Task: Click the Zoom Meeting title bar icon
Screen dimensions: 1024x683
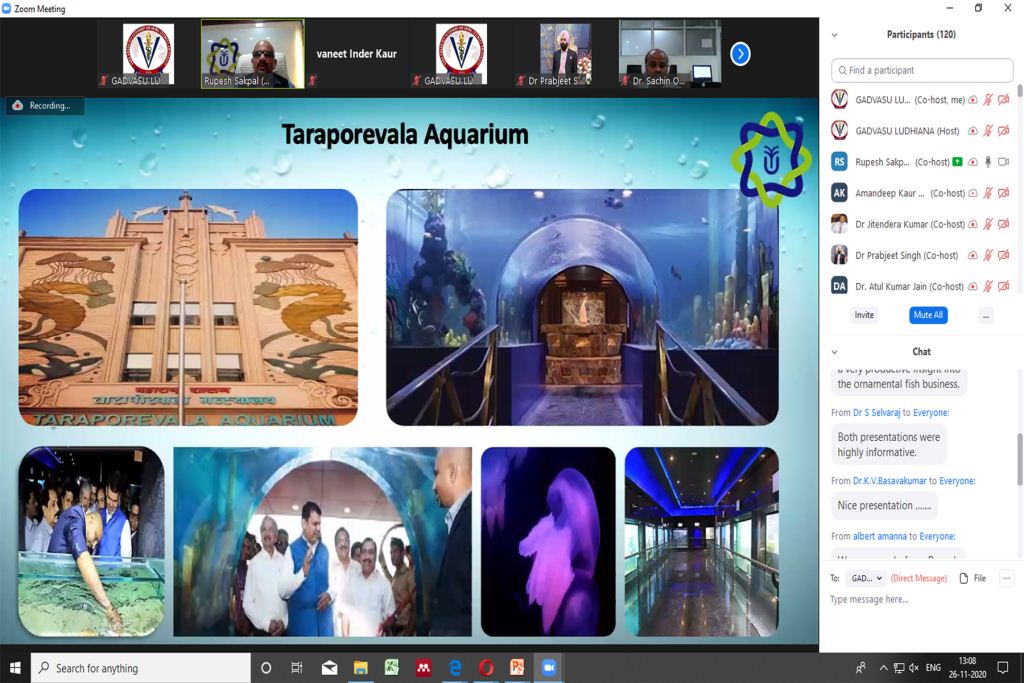Action: coord(7,8)
